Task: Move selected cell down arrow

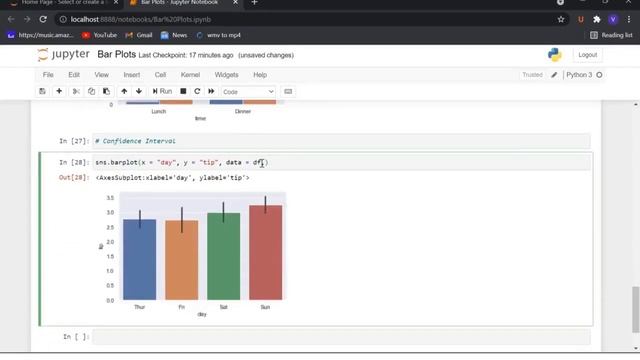Action: (x=139, y=91)
